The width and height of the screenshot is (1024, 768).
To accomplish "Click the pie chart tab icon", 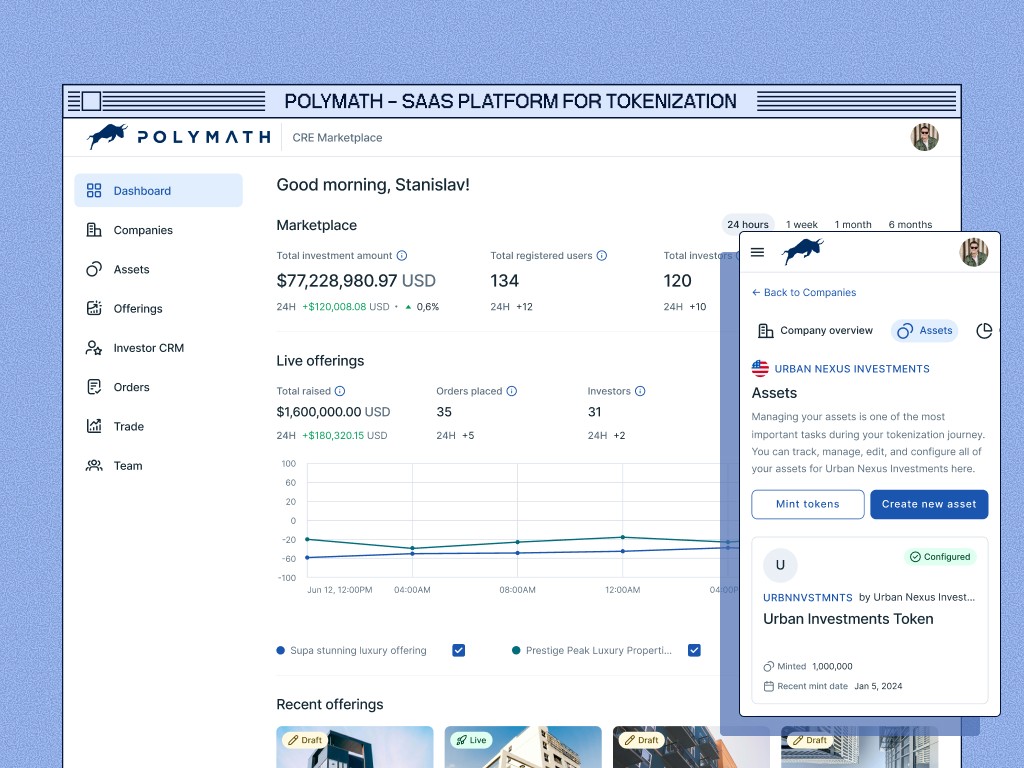I will click(984, 331).
